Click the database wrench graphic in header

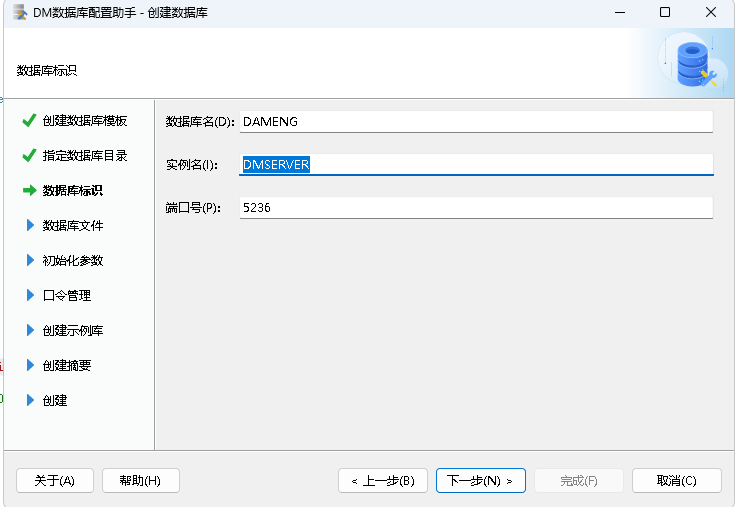point(695,64)
